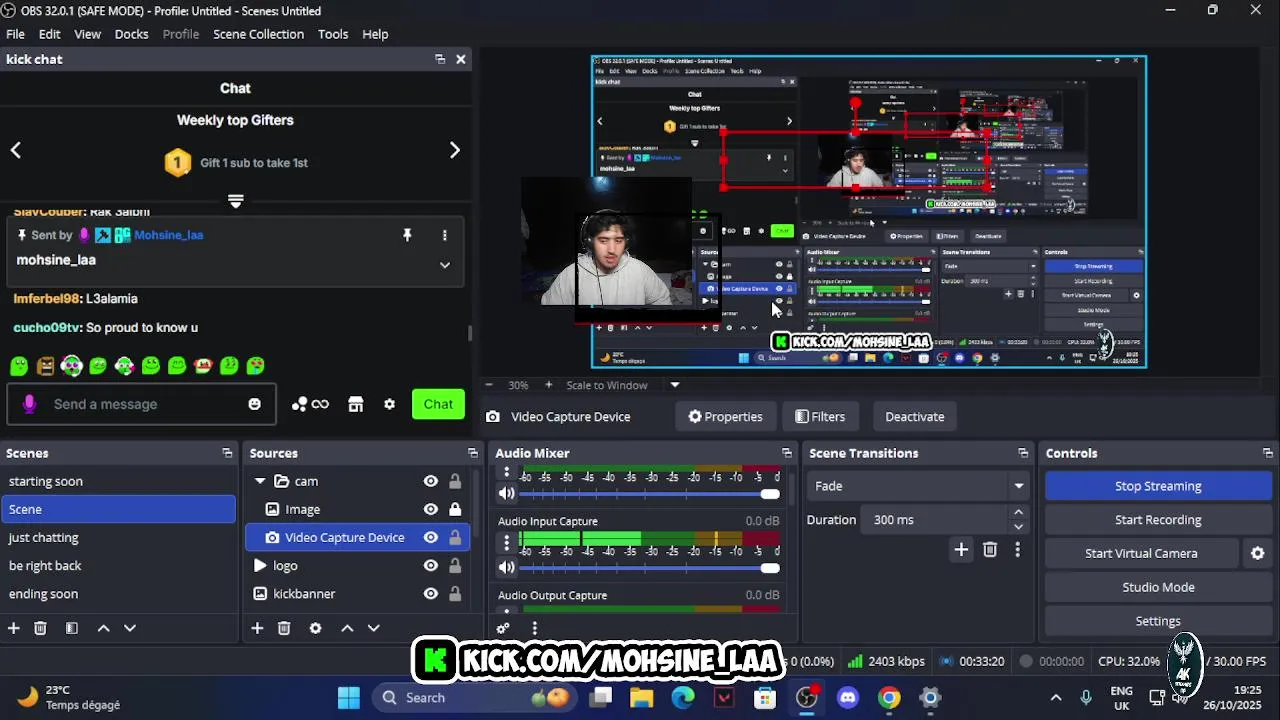Viewport: 1280px width, 720px height.
Task: Click Start Recording
Action: (1158, 520)
